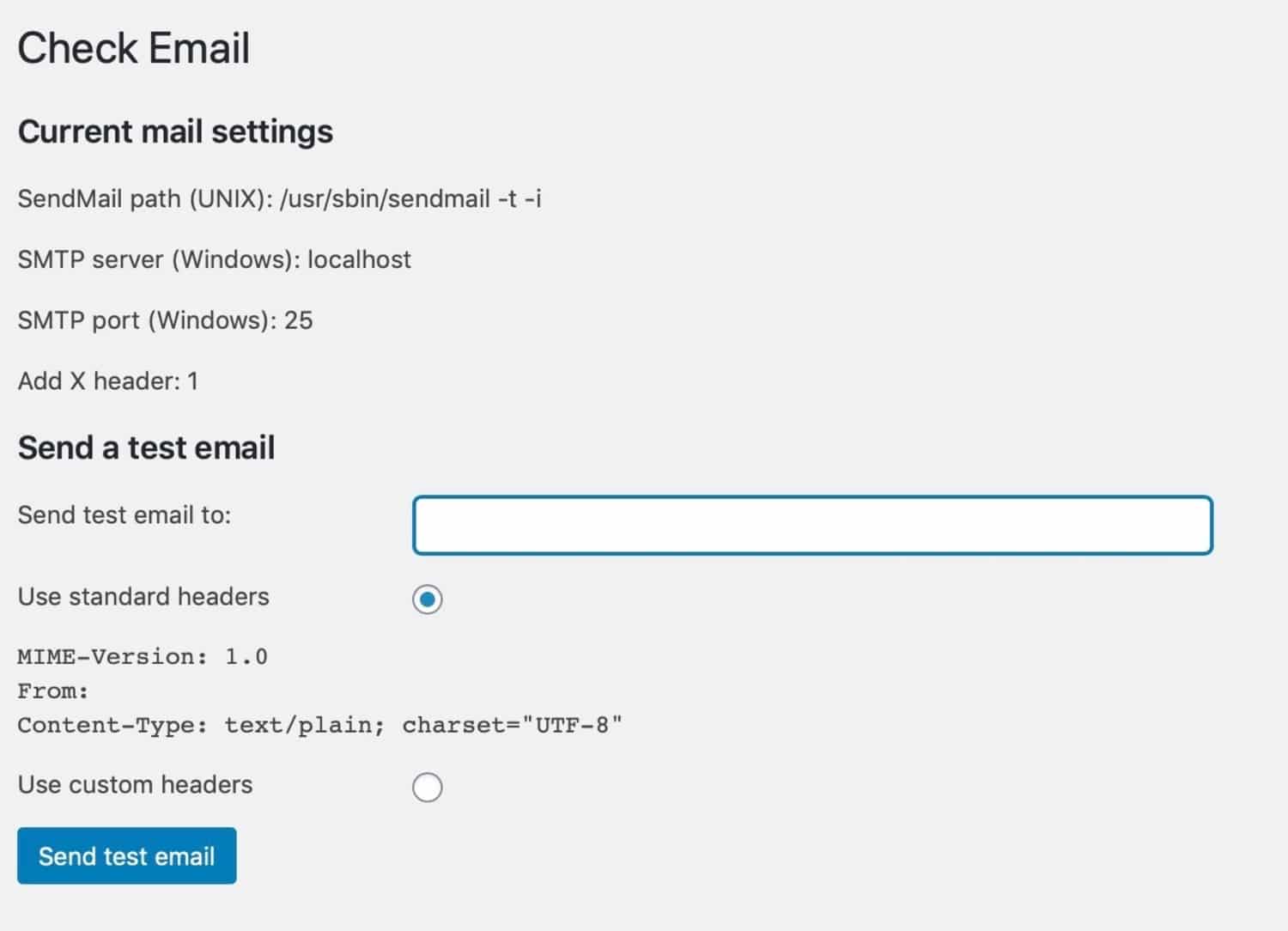The height and width of the screenshot is (931, 1288).
Task: Select the SendMail path UNIX line
Action: (x=282, y=198)
